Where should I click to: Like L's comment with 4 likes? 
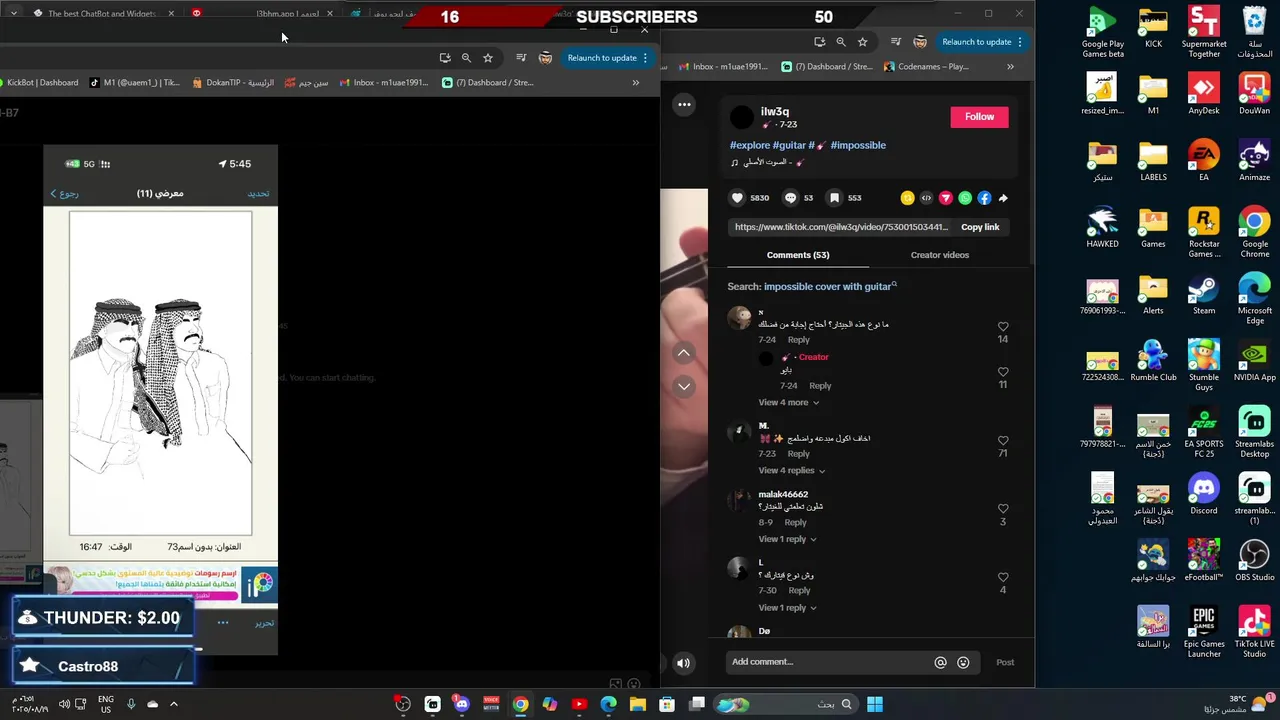(x=1003, y=577)
